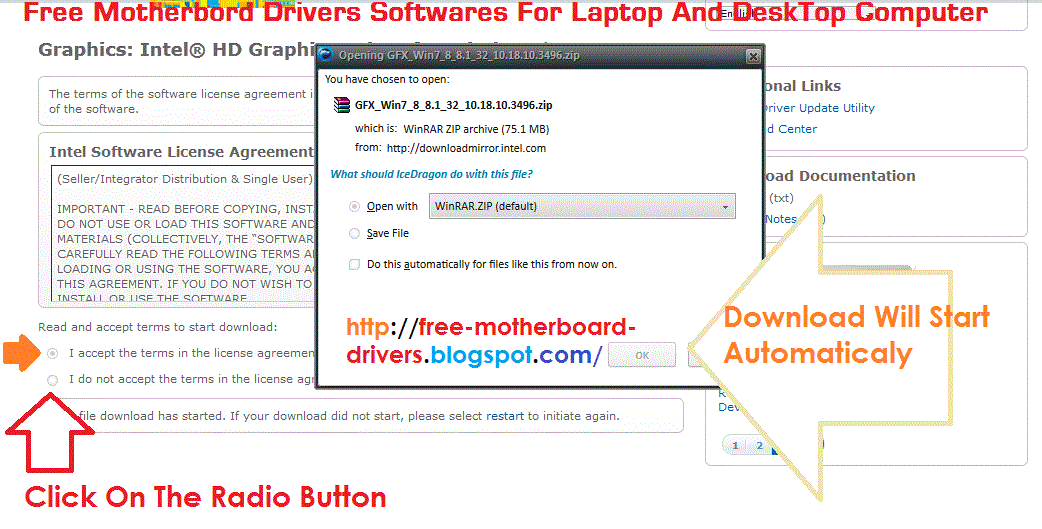
Task: Click inside the Intel license agreement text box
Action: (182, 233)
